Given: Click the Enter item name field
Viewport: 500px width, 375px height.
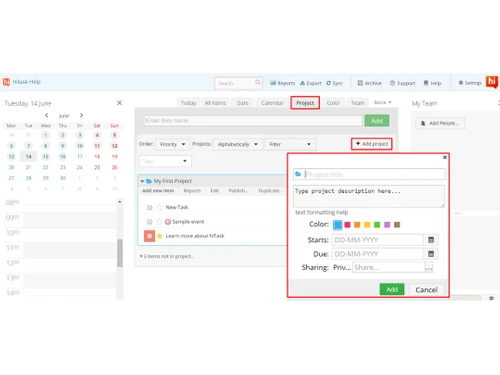Looking at the screenshot, I should pyautogui.click(x=253, y=120).
